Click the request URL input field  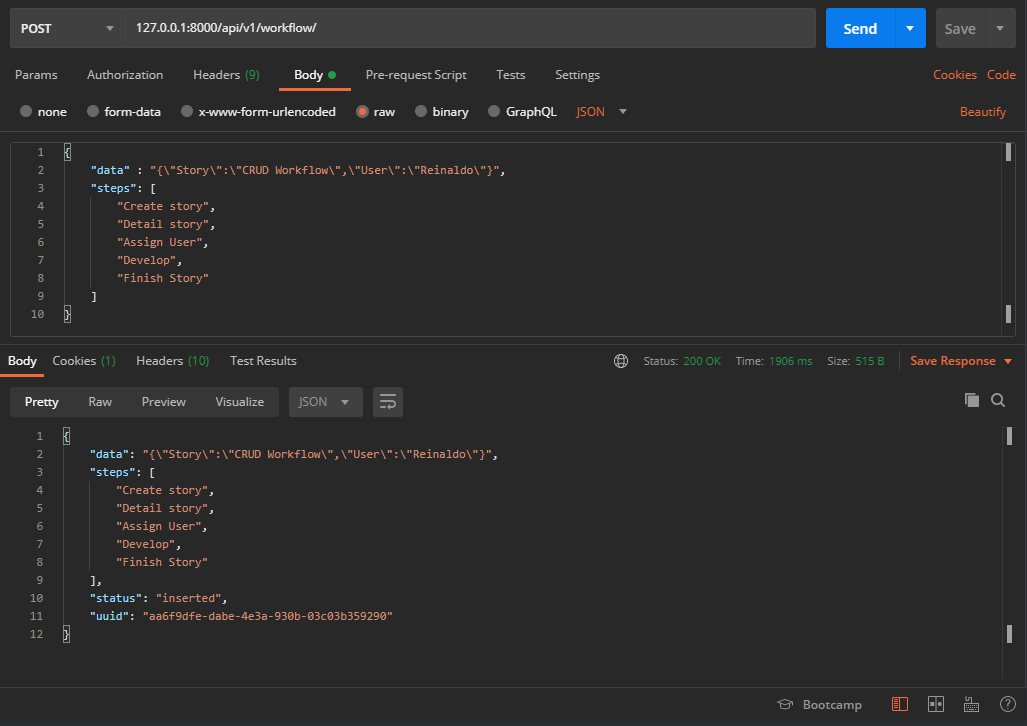470,28
